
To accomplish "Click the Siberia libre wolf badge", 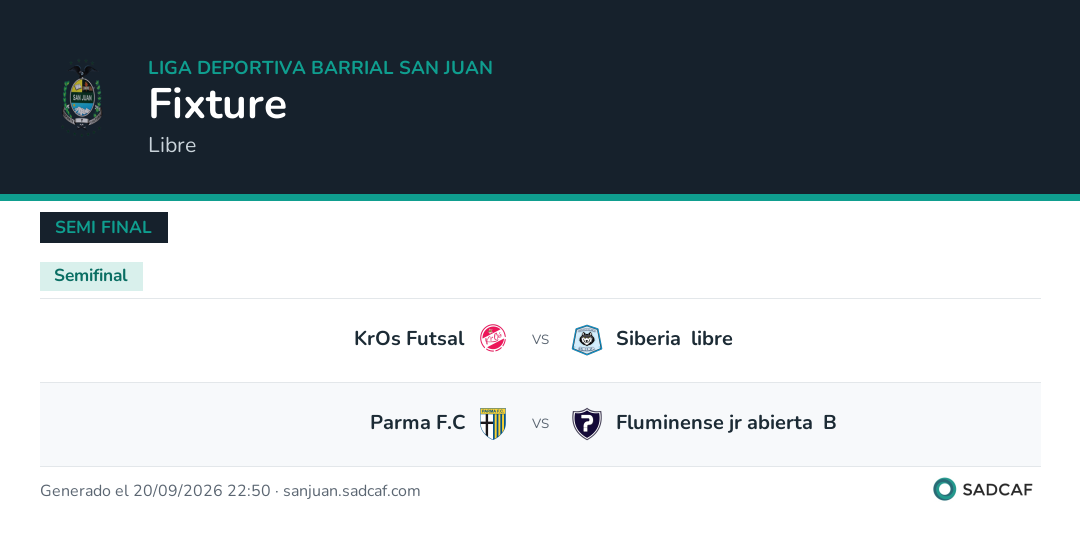I will pos(587,339).
